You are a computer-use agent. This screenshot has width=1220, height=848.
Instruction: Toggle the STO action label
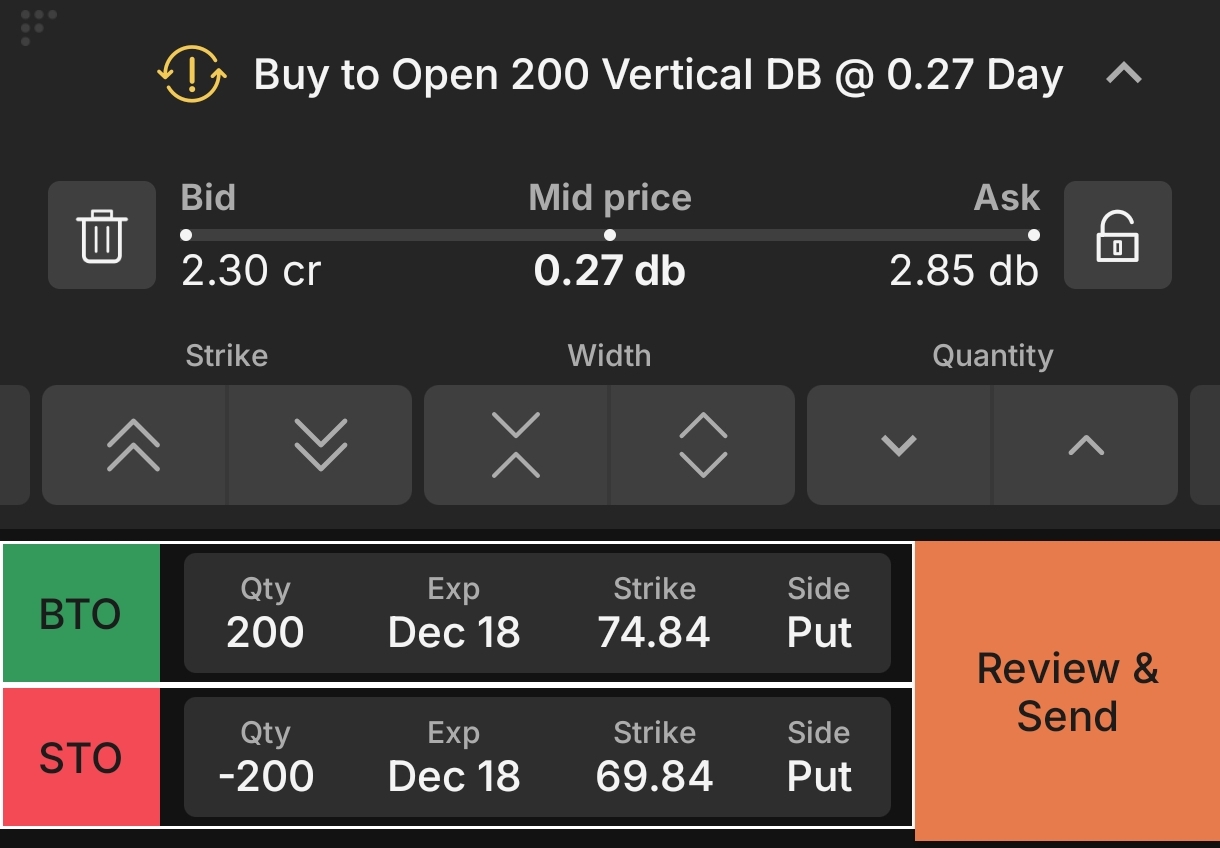[x=80, y=758]
